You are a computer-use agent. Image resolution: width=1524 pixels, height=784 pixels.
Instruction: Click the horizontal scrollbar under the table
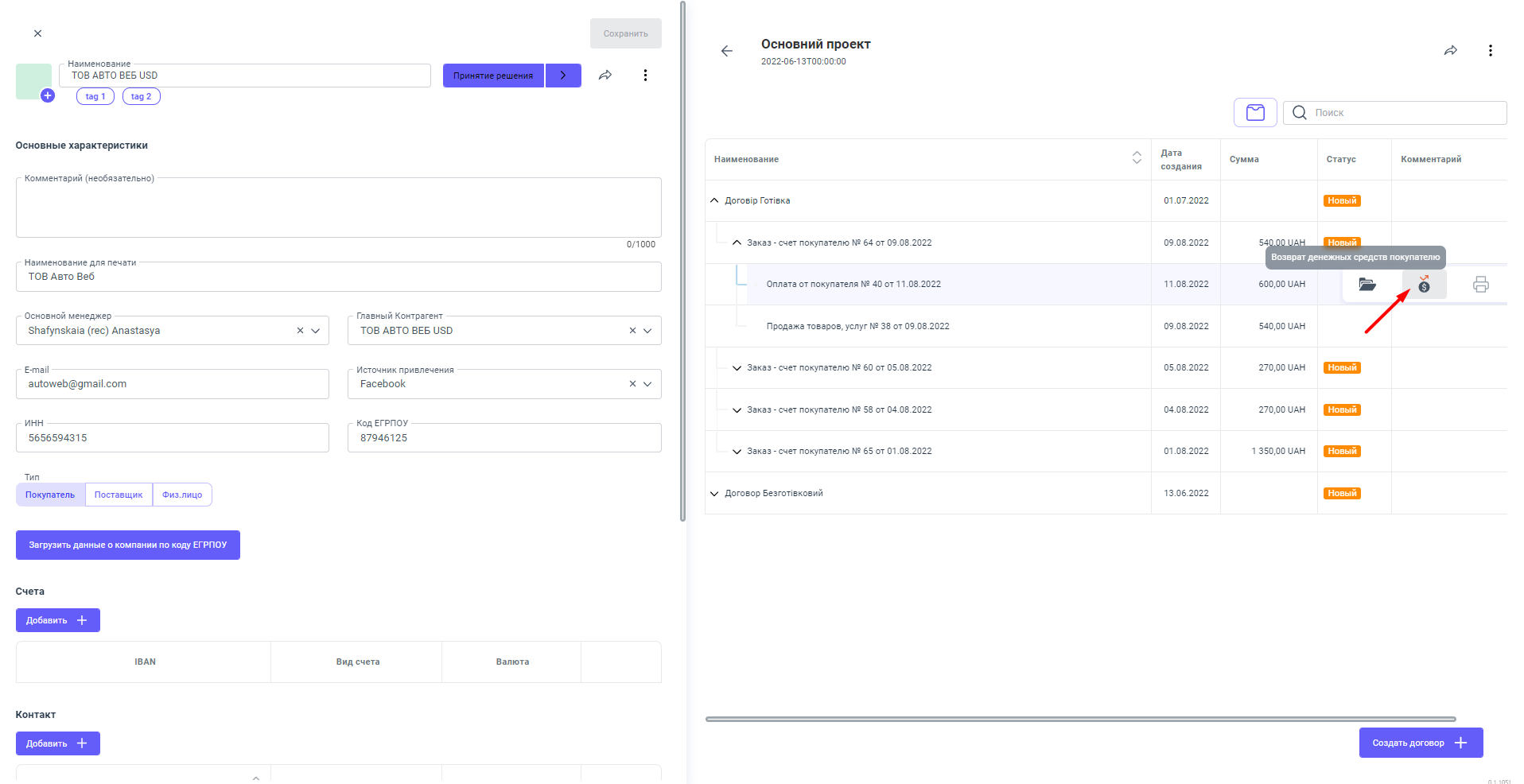[1079, 719]
